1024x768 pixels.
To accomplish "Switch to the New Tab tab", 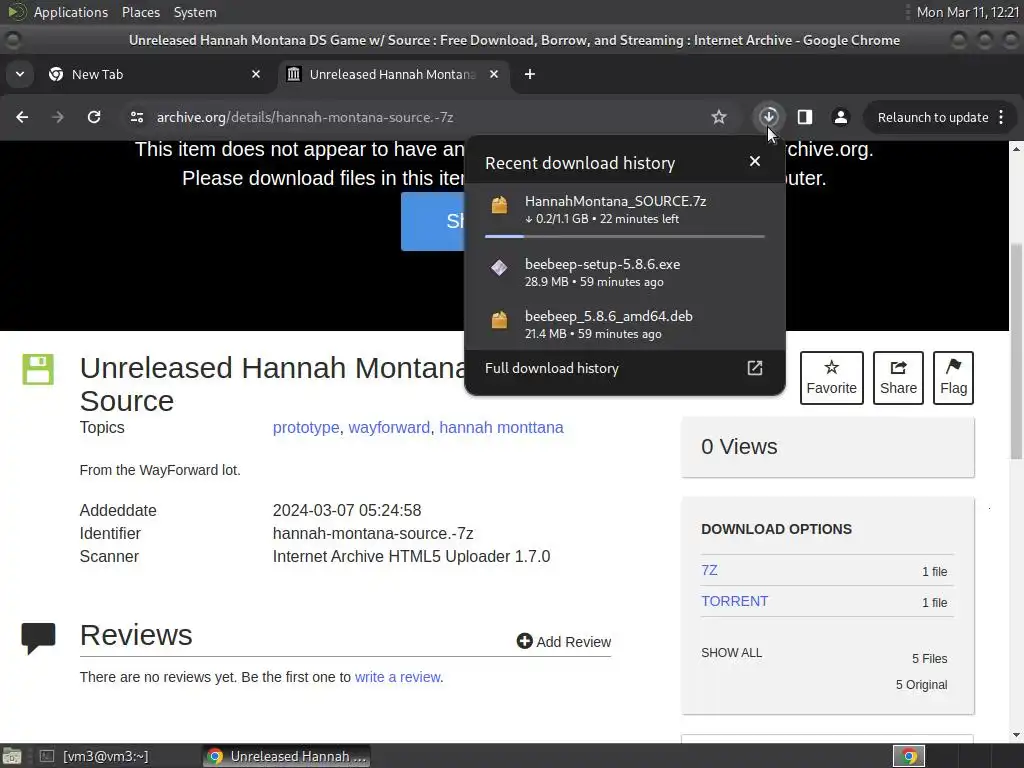I will (156, 74).
